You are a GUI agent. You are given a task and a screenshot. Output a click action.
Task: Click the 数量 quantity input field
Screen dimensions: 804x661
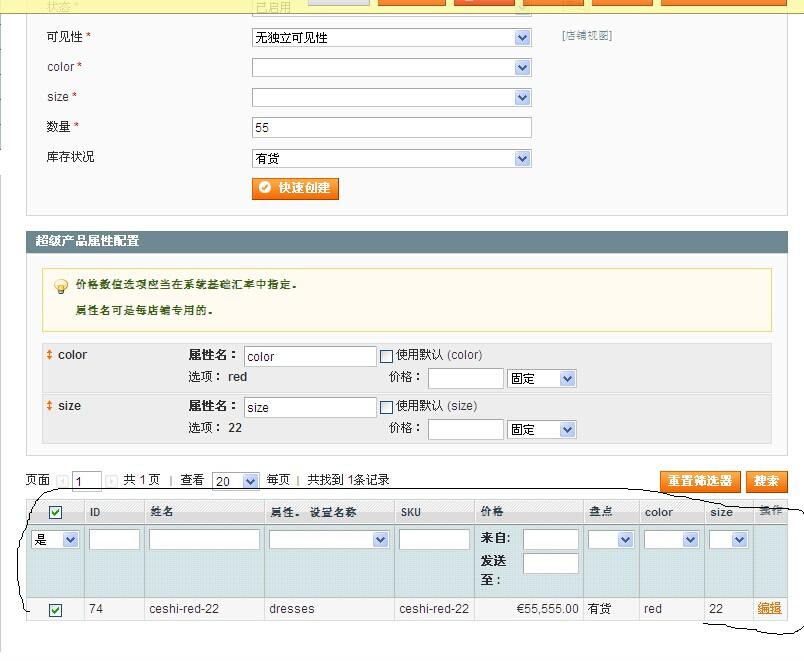tap(391, 128)
